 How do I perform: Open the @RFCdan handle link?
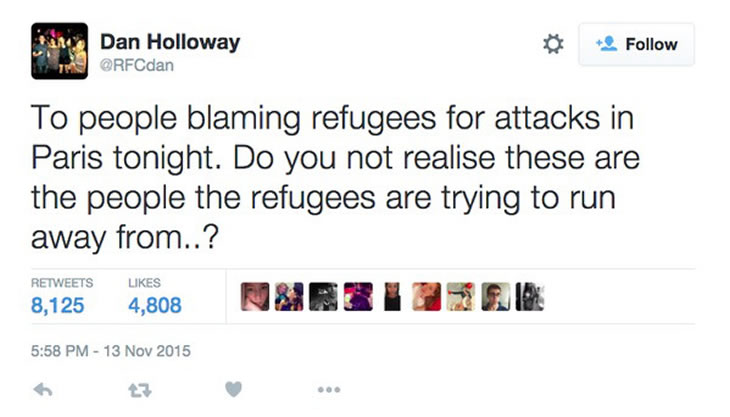coord(135,66)
